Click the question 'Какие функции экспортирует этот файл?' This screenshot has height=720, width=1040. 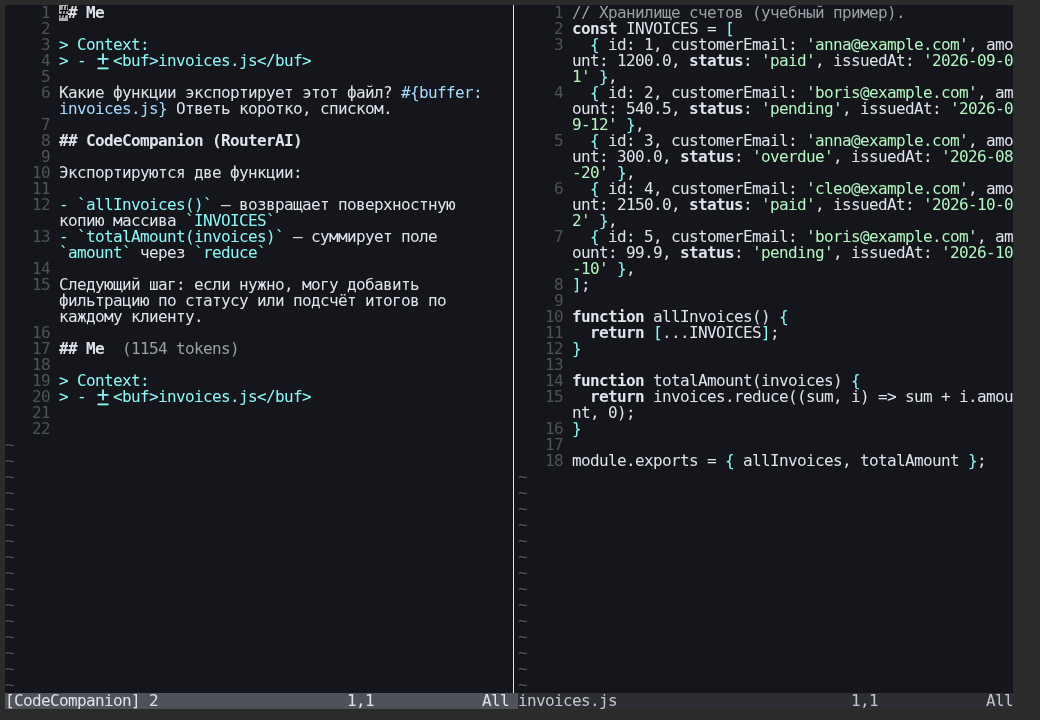pyautogui.click(x=226, y=93)
